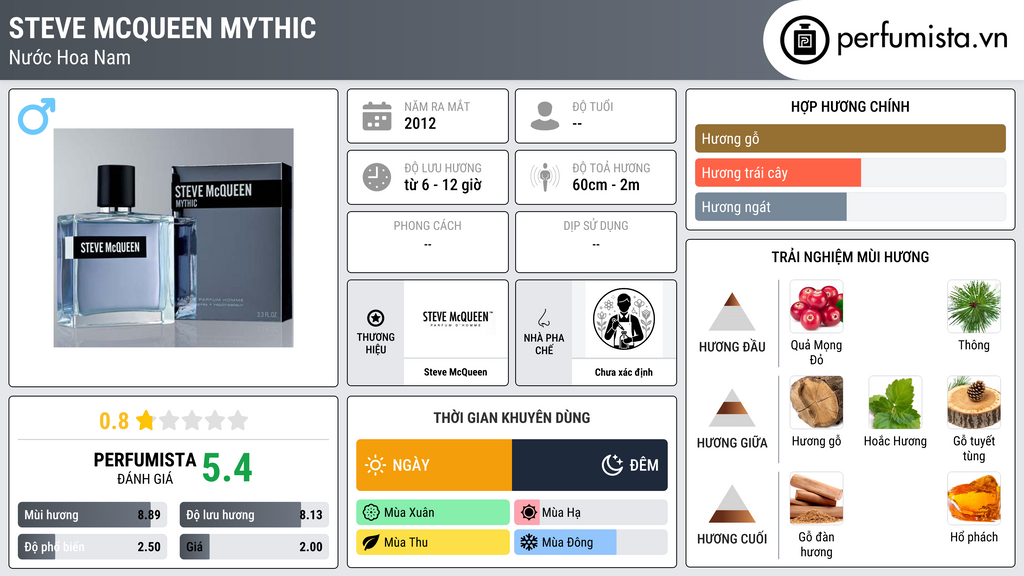Click the Dịp sử dụng info card
This screenshot has height=576, width=1024.
coord(596,242)
